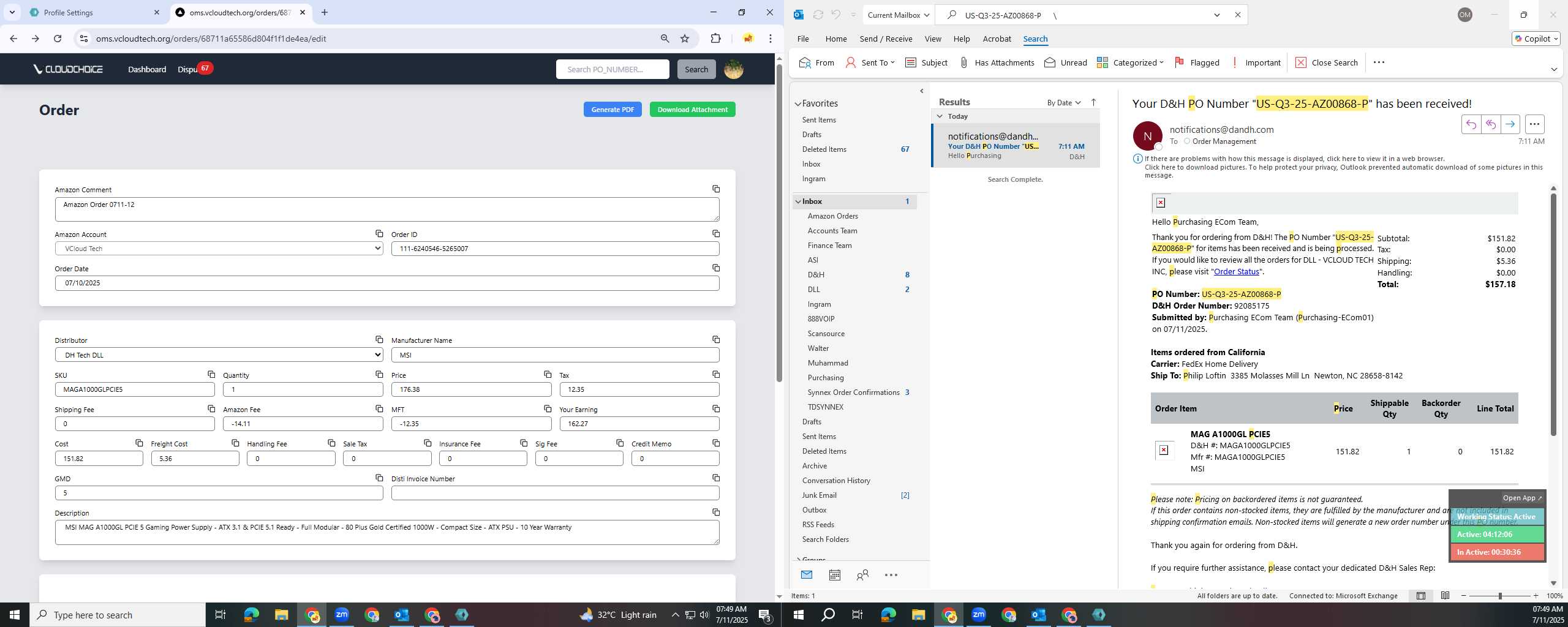The height and width of the screenshot is (627, 1568).
Task: Click the email body vertical scrollbar
Action: [1553, 314]
